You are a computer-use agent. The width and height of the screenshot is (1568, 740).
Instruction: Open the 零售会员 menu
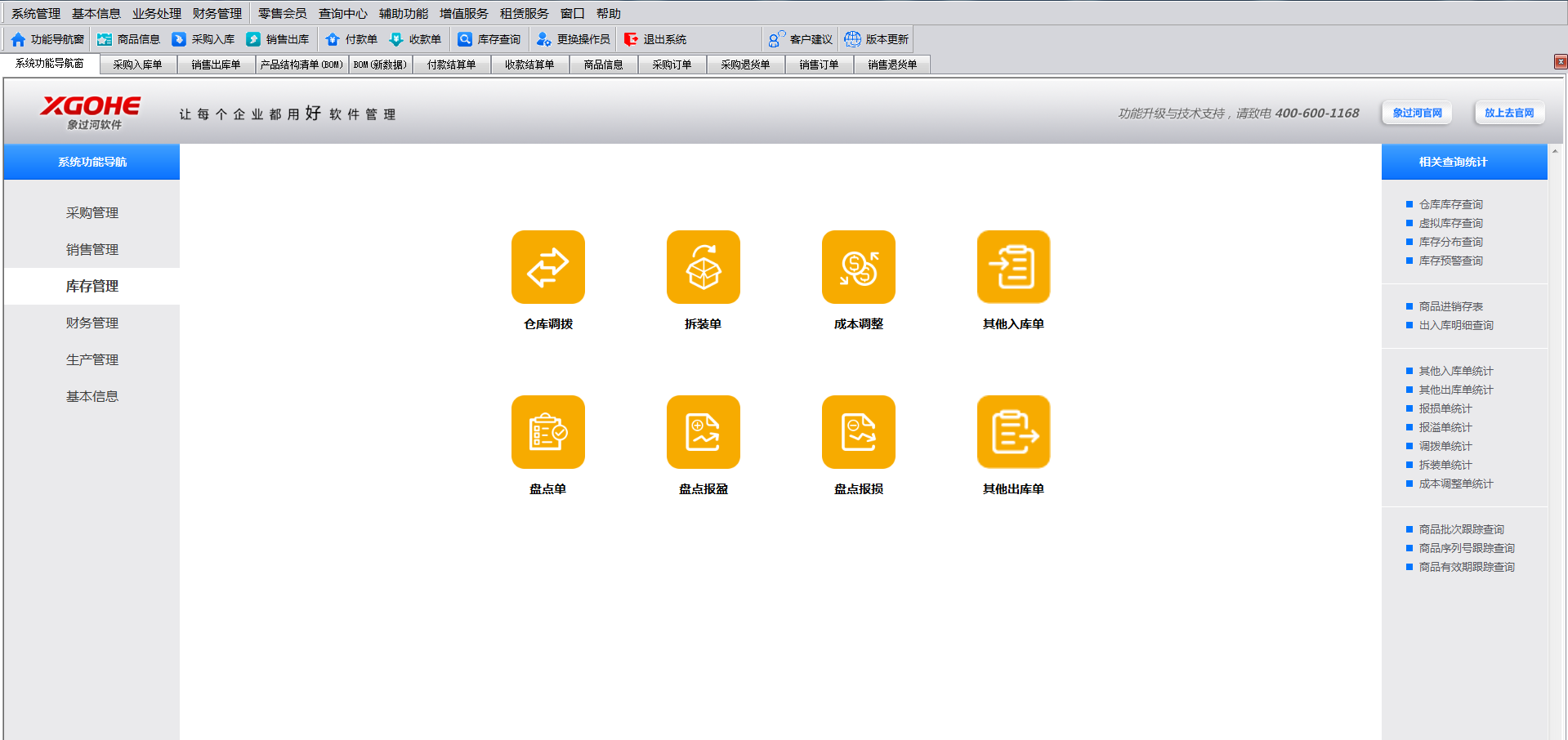pyautogui.click(x=283, y=13)
